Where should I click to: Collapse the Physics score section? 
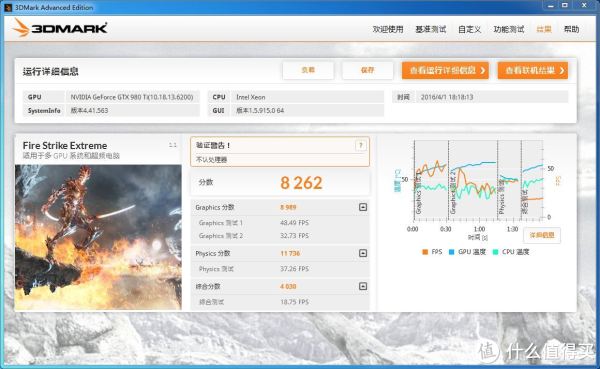363,253
